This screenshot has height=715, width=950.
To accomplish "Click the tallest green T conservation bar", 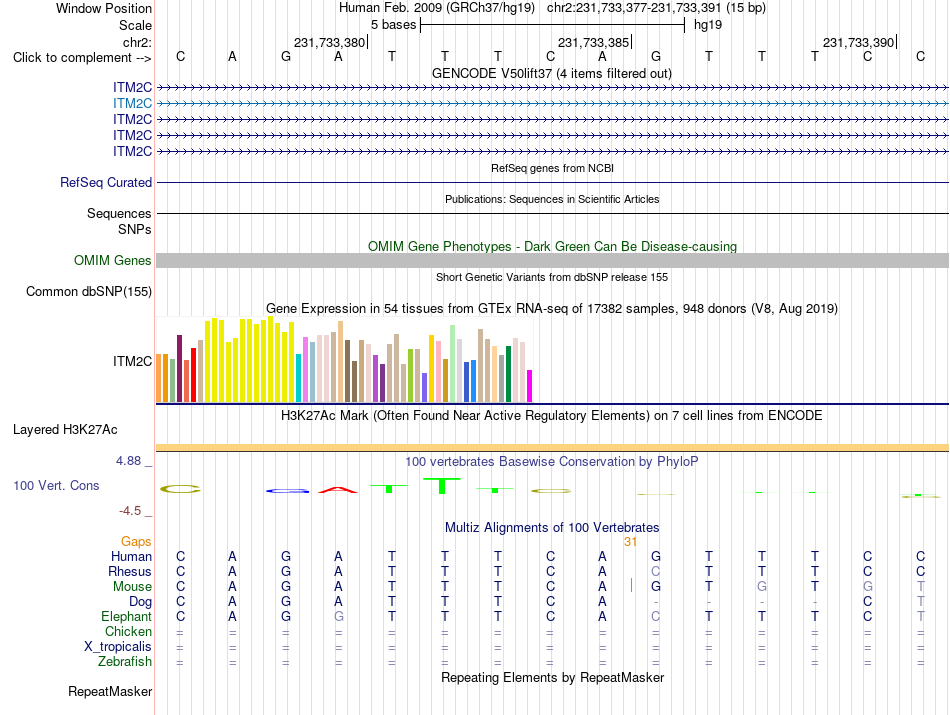I will [442, 486].
